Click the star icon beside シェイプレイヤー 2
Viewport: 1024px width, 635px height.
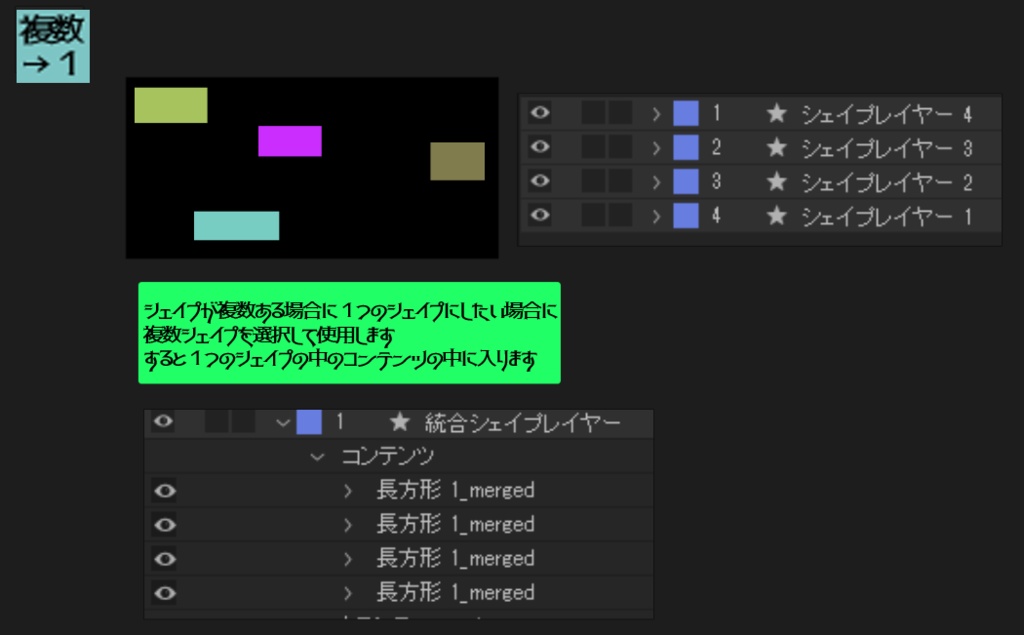778,181
